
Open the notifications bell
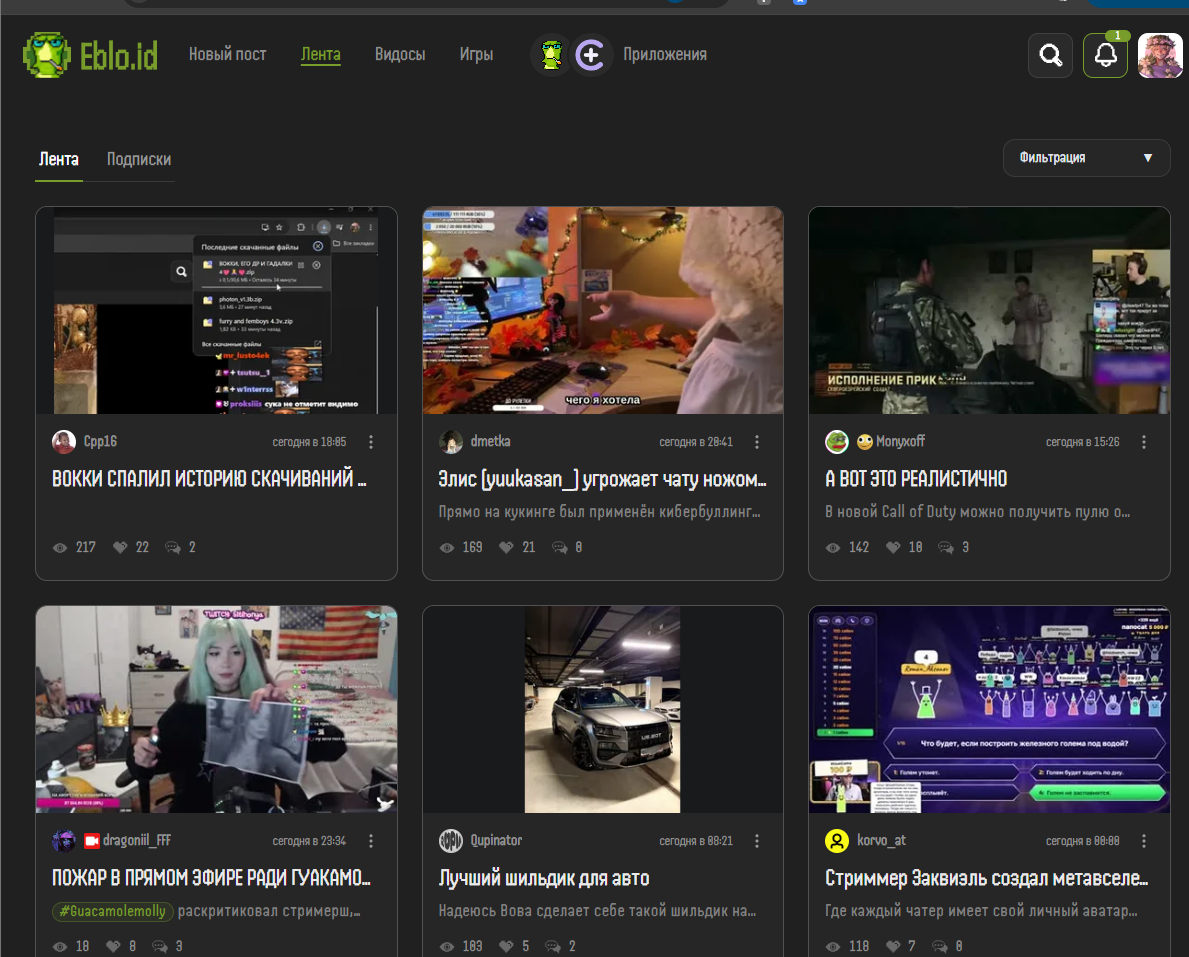coord(1106,55)
